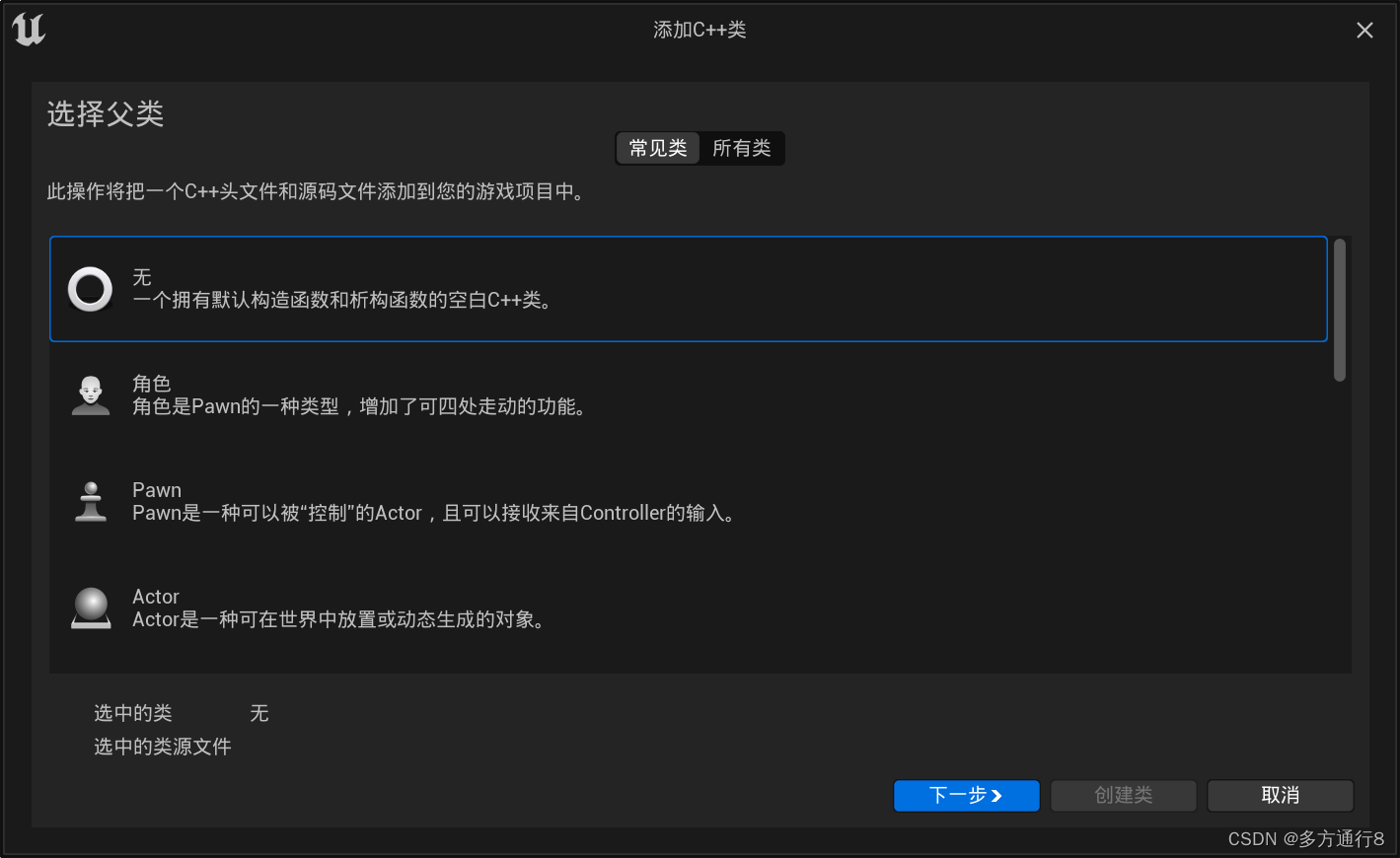Switch to the 所有类 tab
The image size is (1400, 858).
742,148
